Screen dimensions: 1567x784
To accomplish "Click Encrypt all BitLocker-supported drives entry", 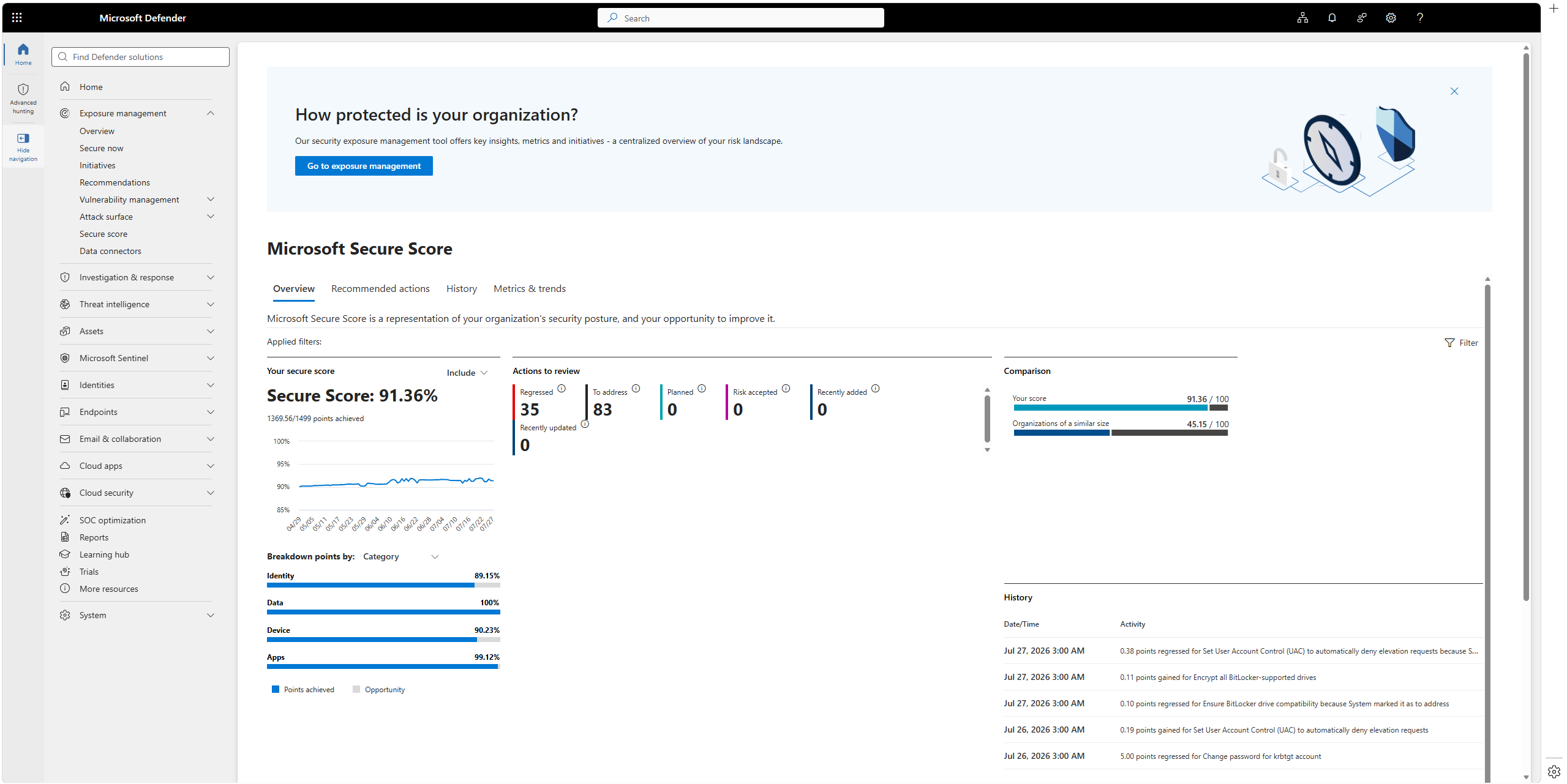I will point(1218,678).
